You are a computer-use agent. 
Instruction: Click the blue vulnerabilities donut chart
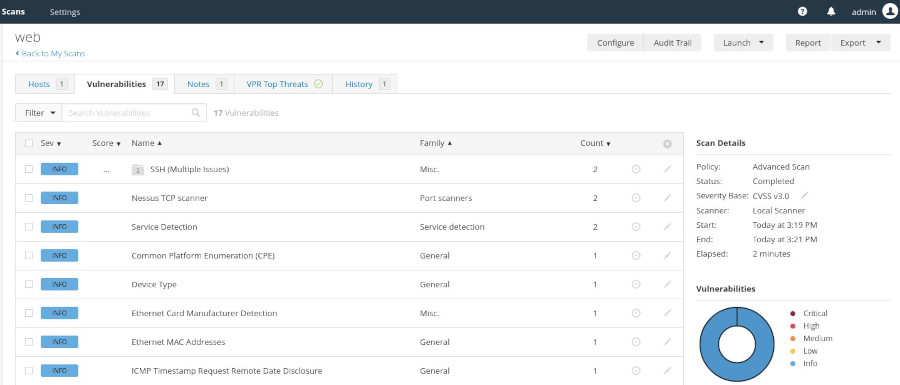[736, 343]
